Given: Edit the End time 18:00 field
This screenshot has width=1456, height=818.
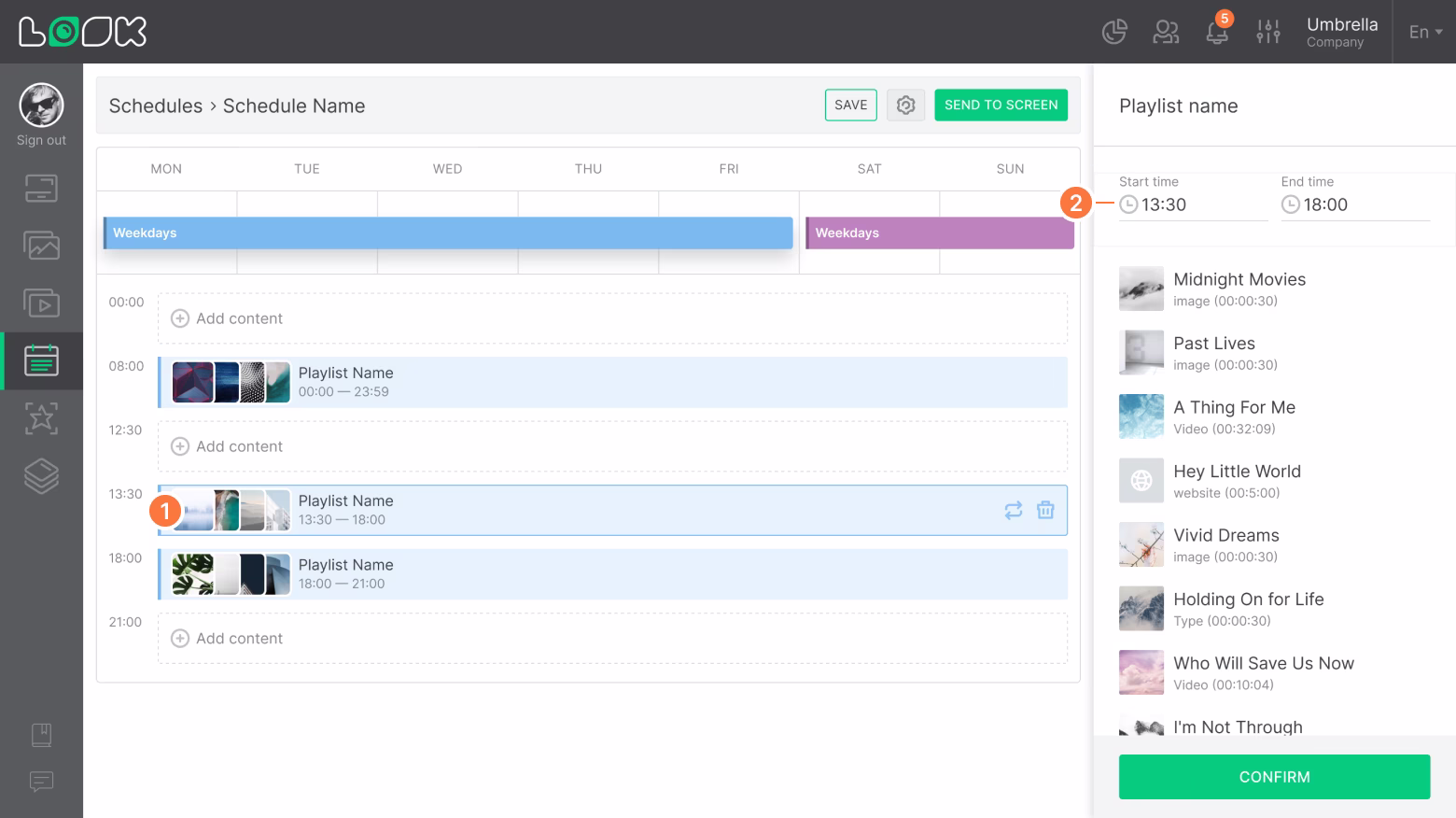Looking at the screenshot, I should click(1355, 204).
